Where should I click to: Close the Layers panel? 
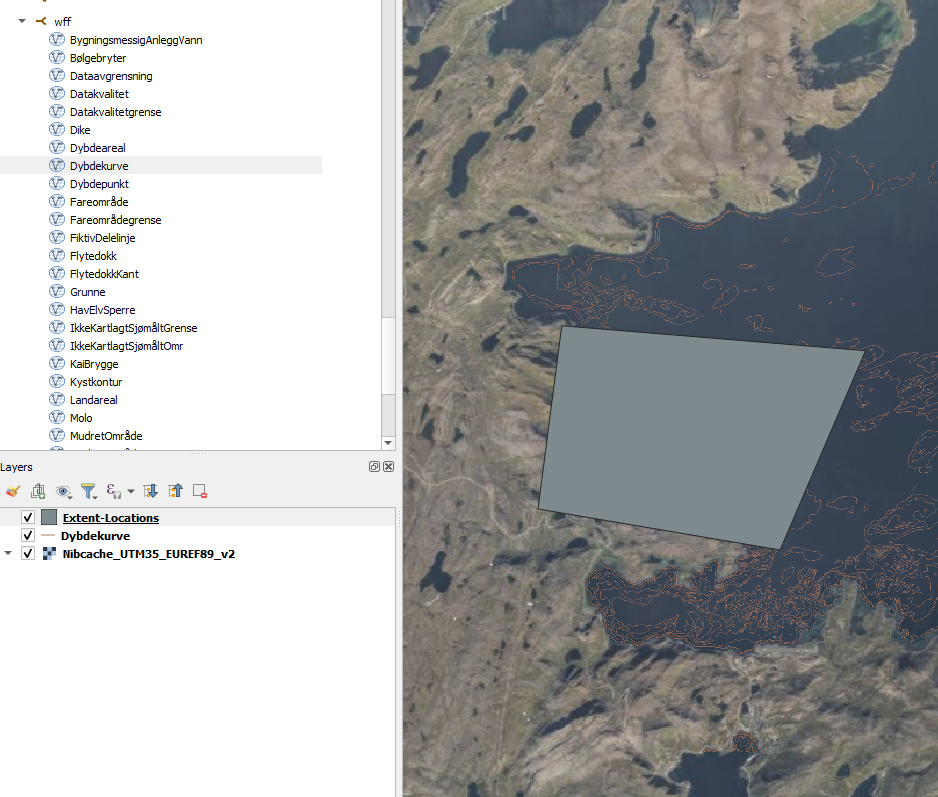click(x=388, y=467)
